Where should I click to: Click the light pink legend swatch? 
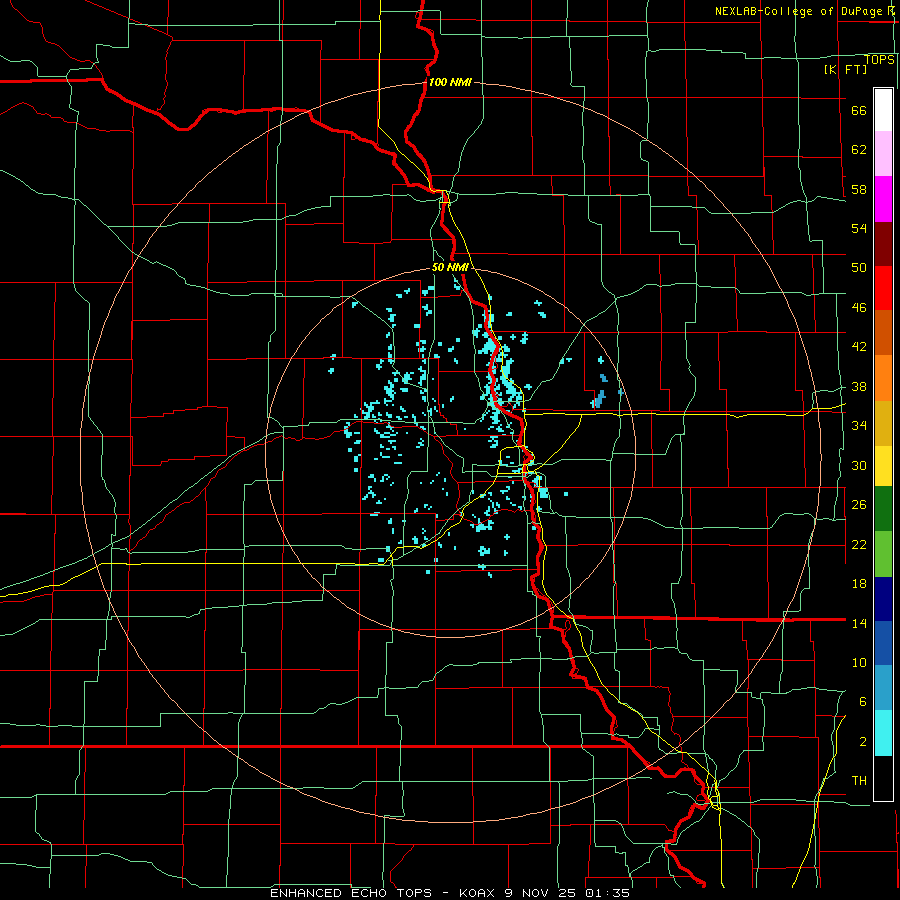[883, 154]
